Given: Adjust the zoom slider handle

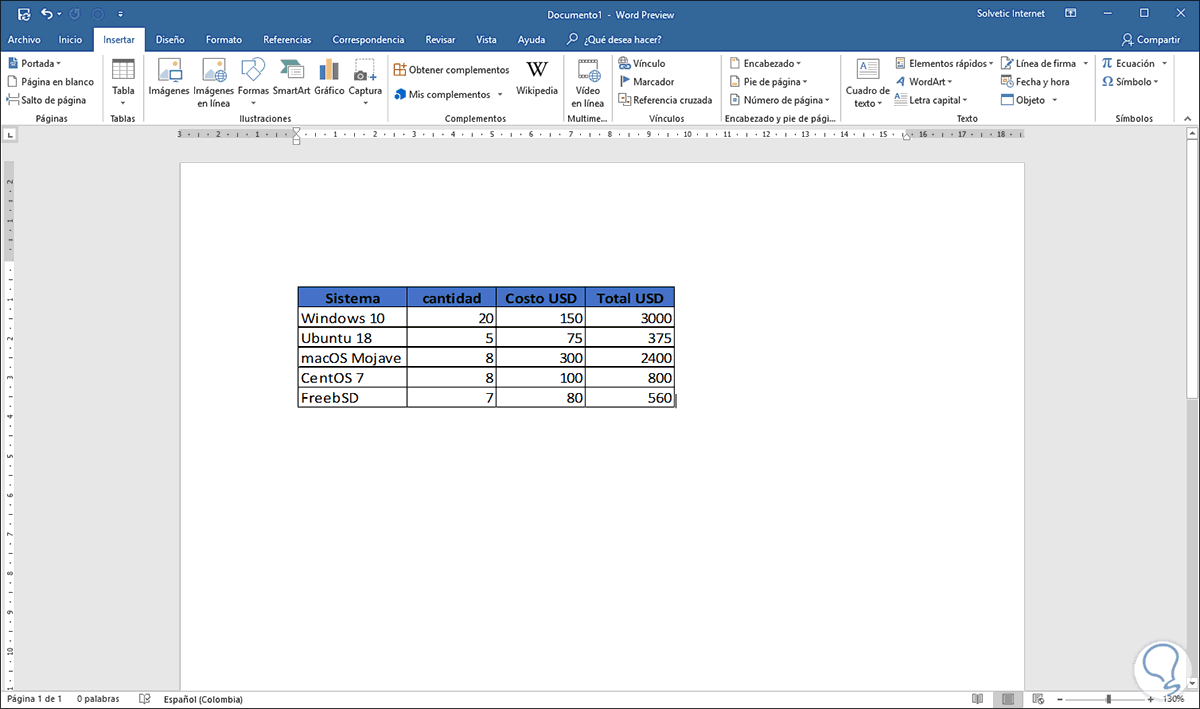Looking at the screenshot, I should tap(1108, 699).
